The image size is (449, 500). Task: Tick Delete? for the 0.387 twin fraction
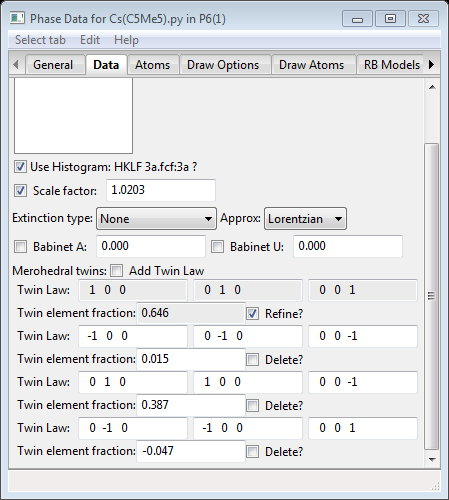252,405
